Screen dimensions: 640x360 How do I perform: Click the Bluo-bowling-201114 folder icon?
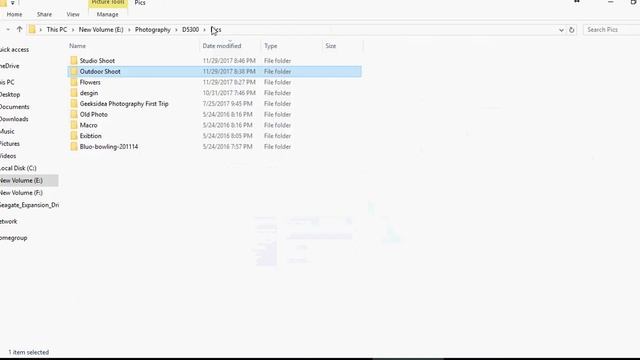point(74,147)
